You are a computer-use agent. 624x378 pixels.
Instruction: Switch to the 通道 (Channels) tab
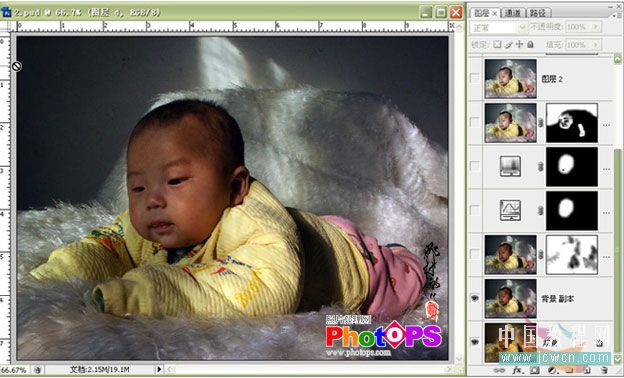coord(513,13)
